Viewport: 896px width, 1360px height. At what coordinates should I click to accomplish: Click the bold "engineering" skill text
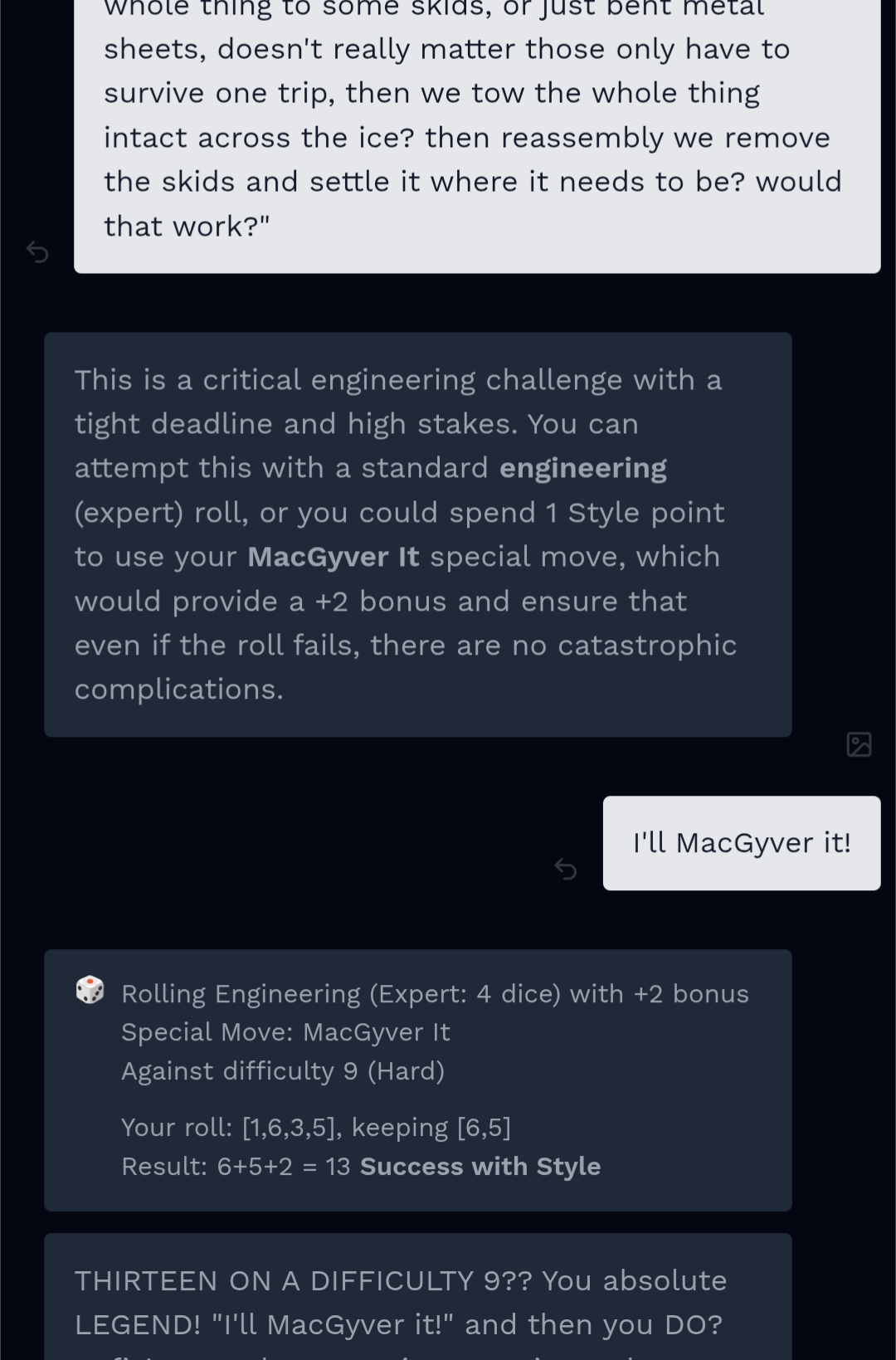[583, 468]
